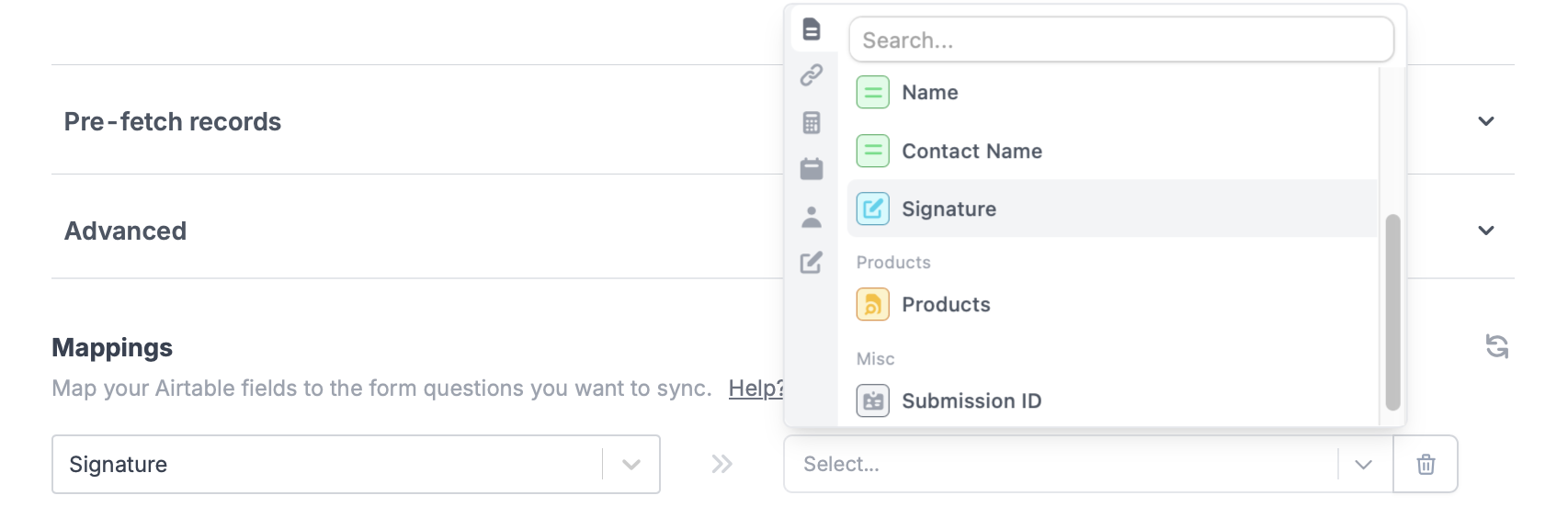Select Submission ID from the Misc group
1568x518 pixels.
[971, 401]
